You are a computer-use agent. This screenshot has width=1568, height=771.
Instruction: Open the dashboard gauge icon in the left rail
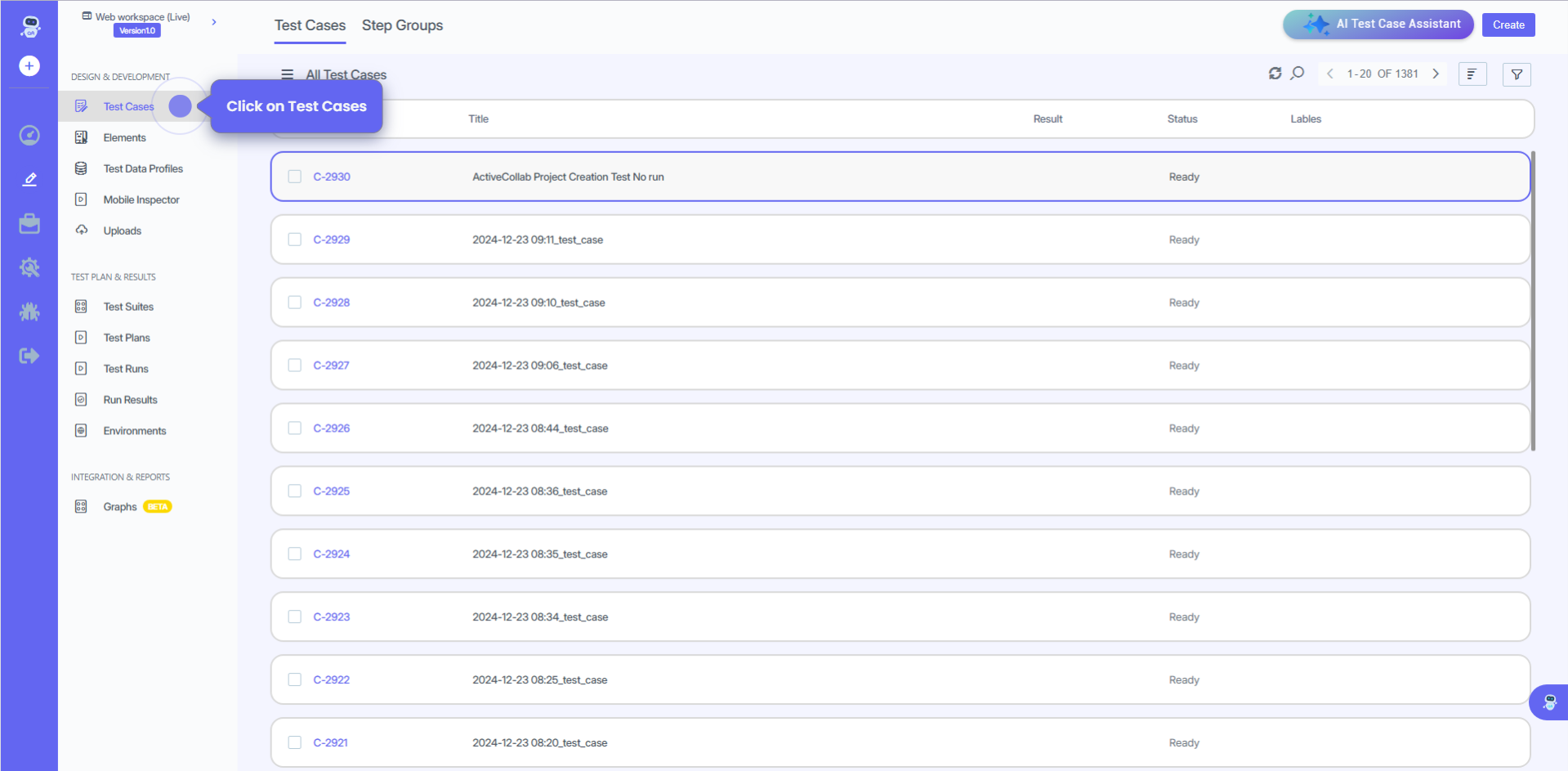pos(29,135)
